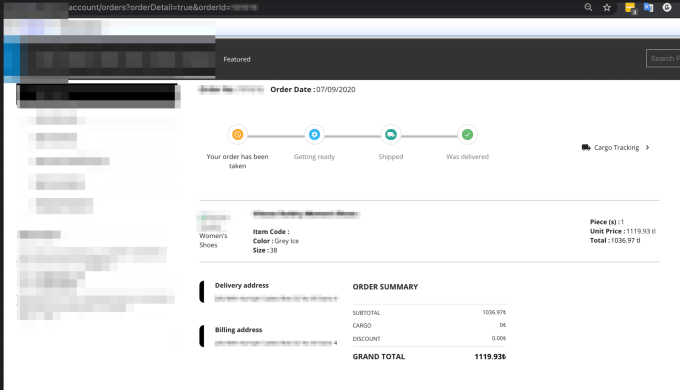The image size is (680, 390).
Task: Open the women's shoes product thumbnail
Action: (x=215, y=220)
